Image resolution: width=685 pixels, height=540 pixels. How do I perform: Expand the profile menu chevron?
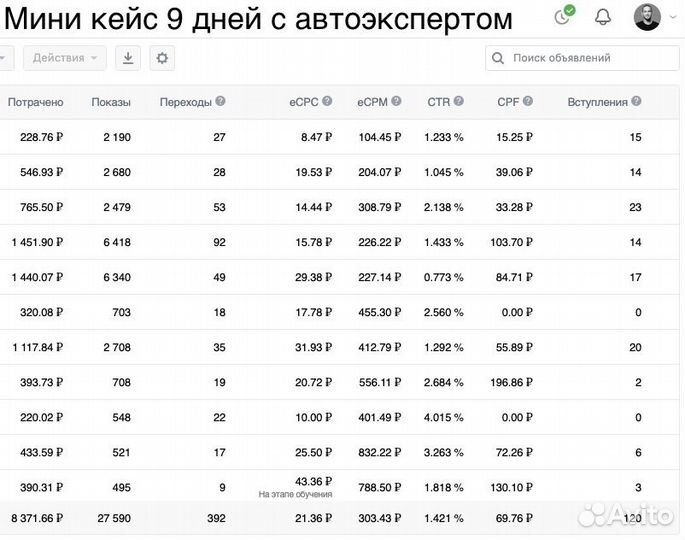[672, 17]
